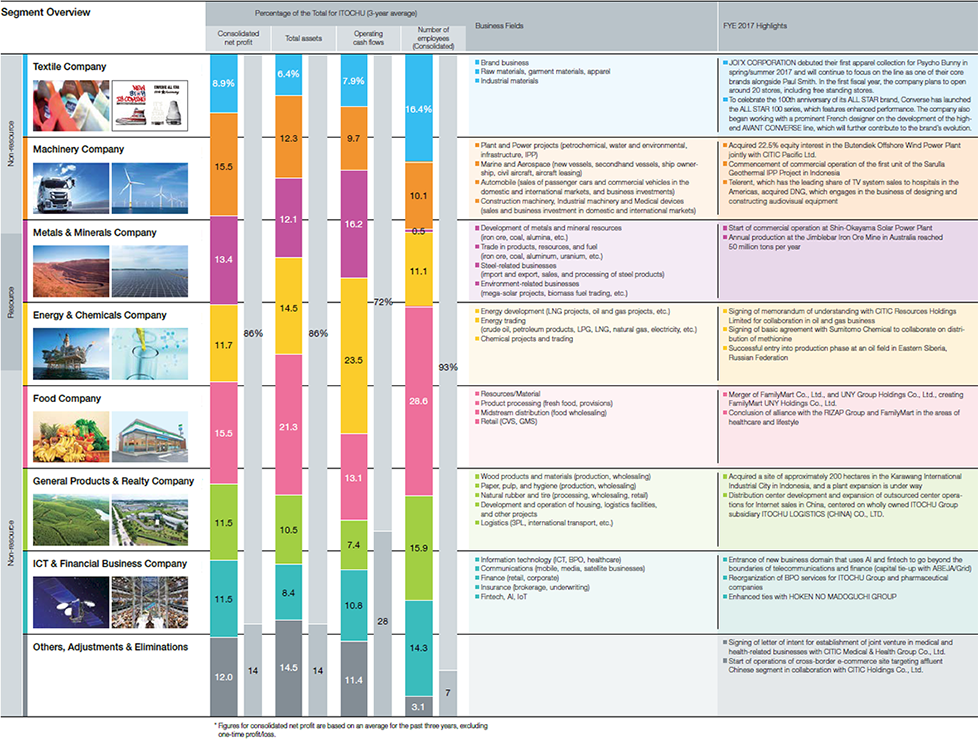Image resolution: width=978 pixels, height=740 pixels.
Task: Open the solar panels thumbnail
Action: (150, 271)
